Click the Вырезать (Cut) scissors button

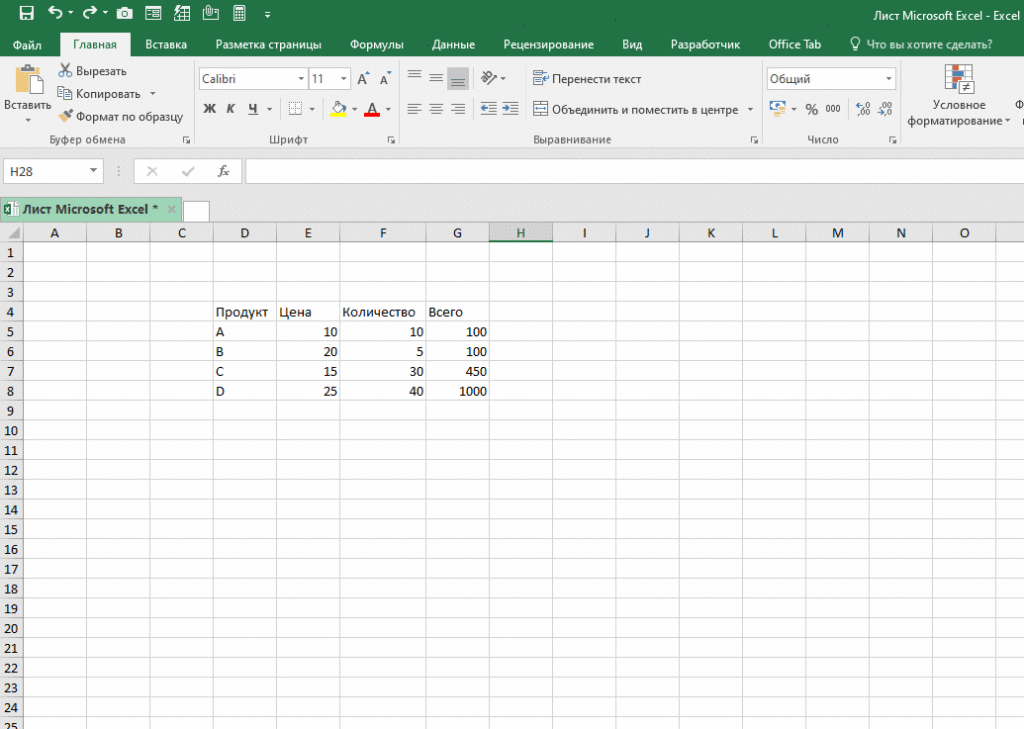coord(92,71)
